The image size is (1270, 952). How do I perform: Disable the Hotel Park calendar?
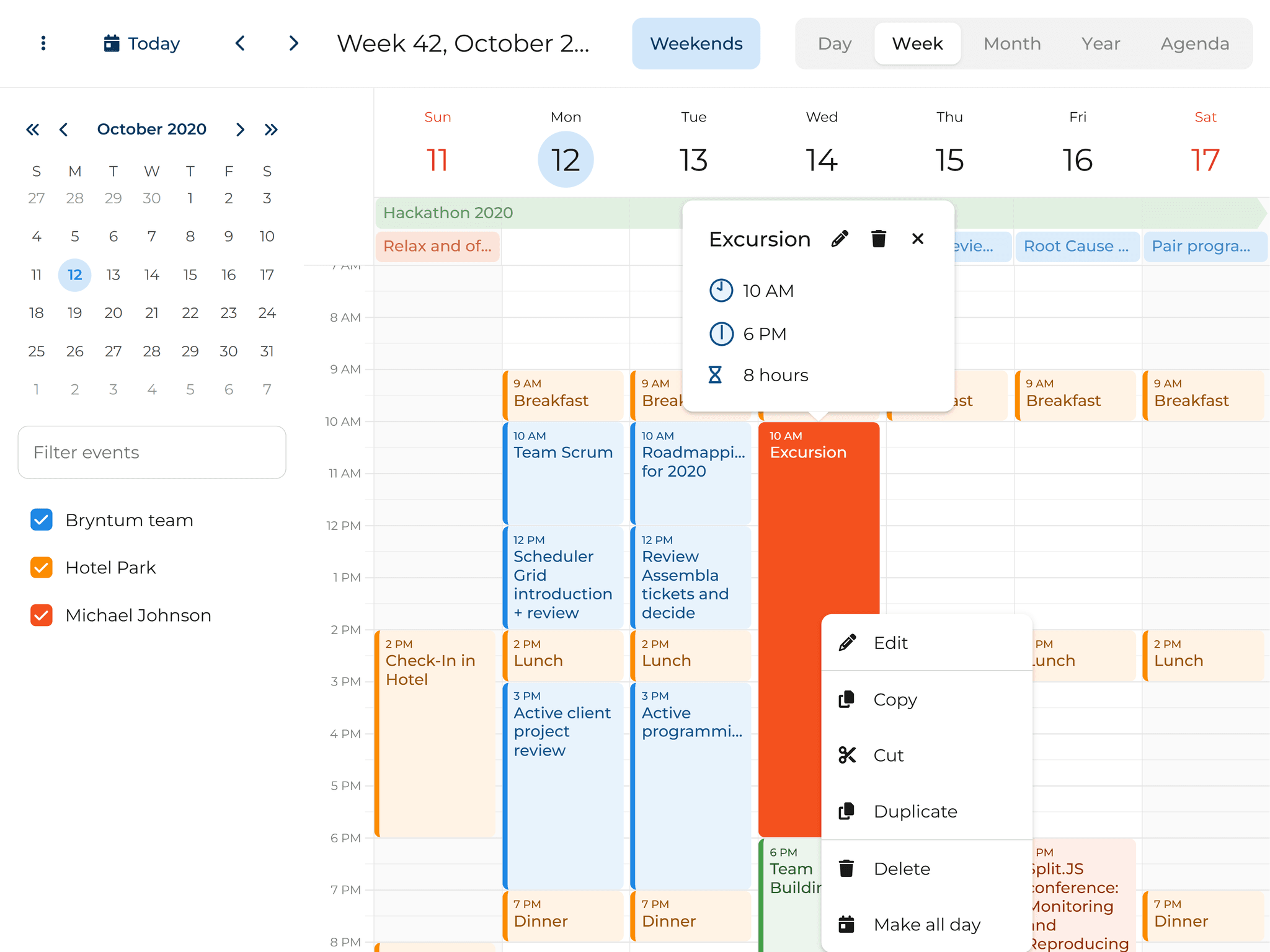41,567
